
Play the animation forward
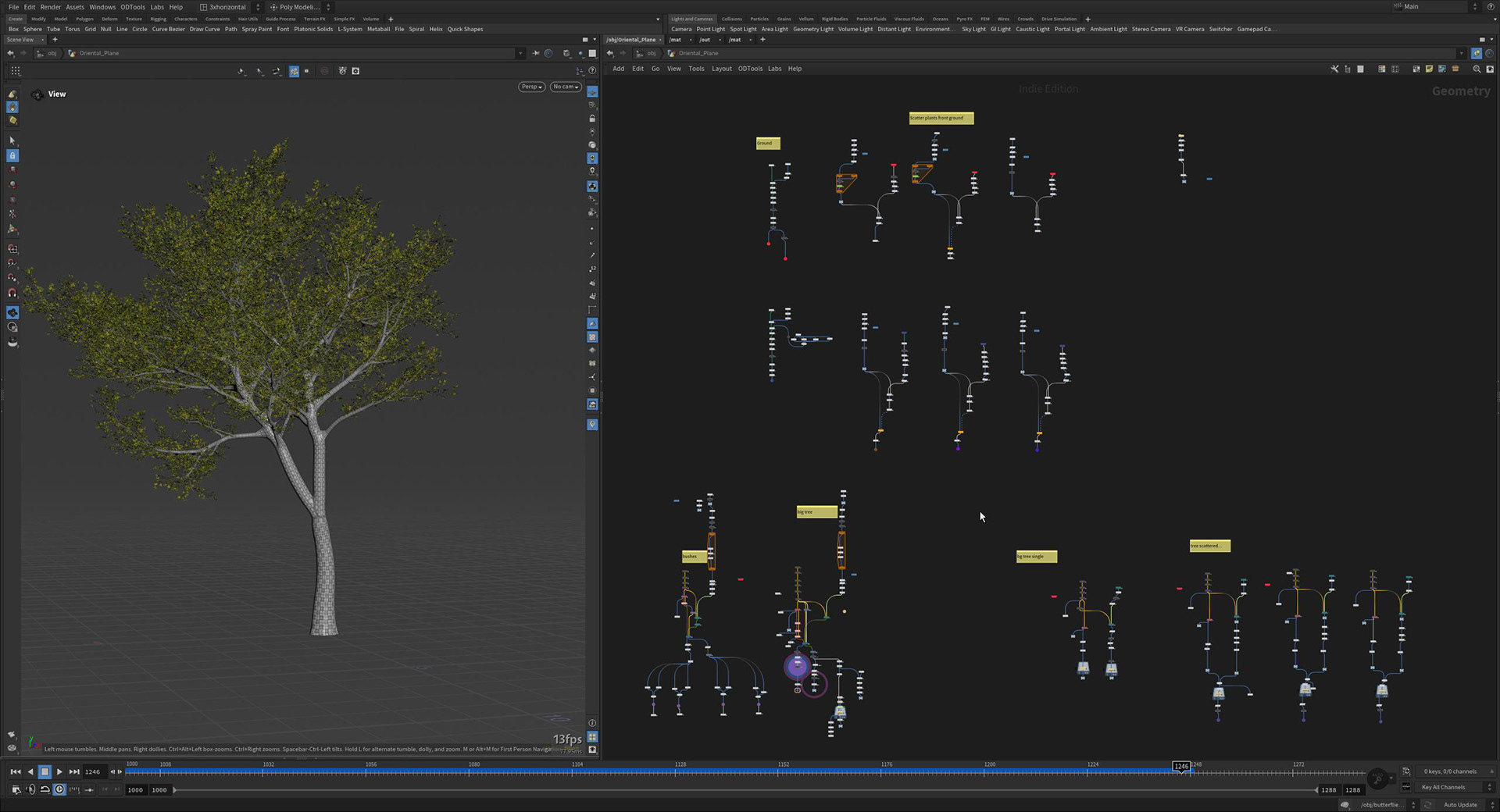click(x=59, y=771)
